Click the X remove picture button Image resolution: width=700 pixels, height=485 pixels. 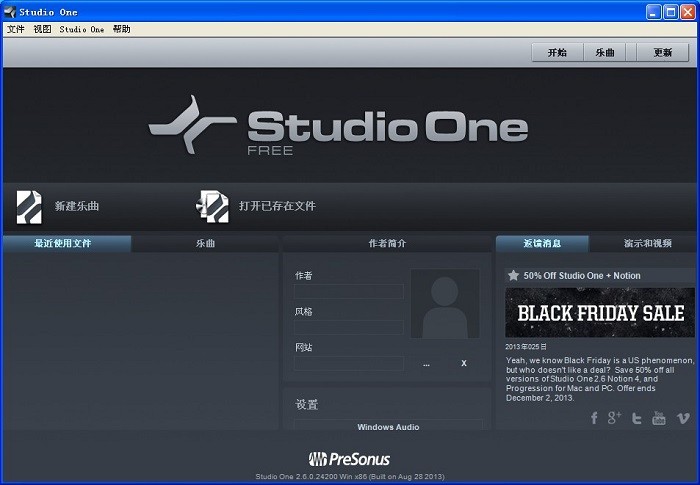click(x=464, y=364)
